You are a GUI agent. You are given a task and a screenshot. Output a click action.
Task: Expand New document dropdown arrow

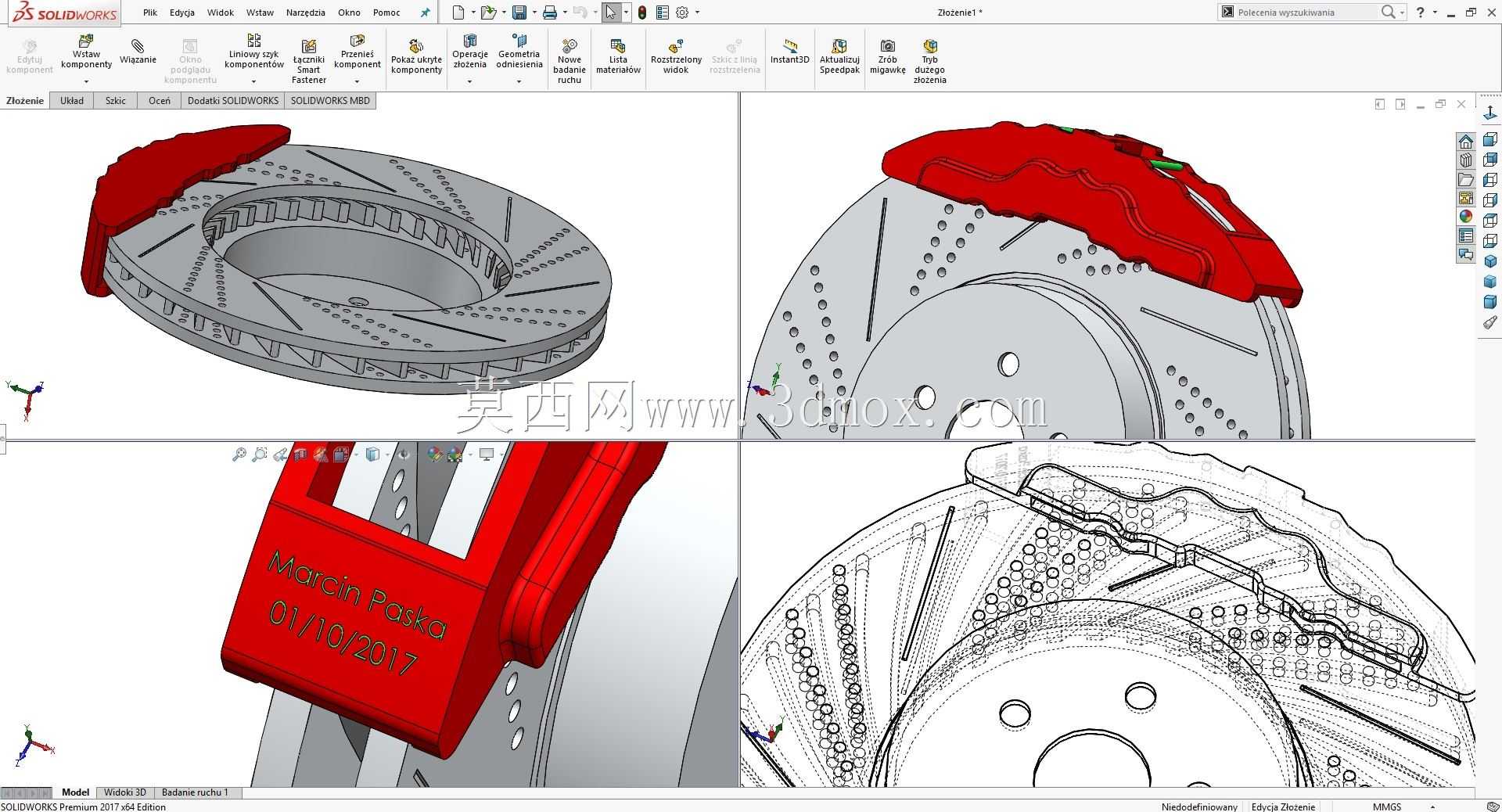(472, 13)
